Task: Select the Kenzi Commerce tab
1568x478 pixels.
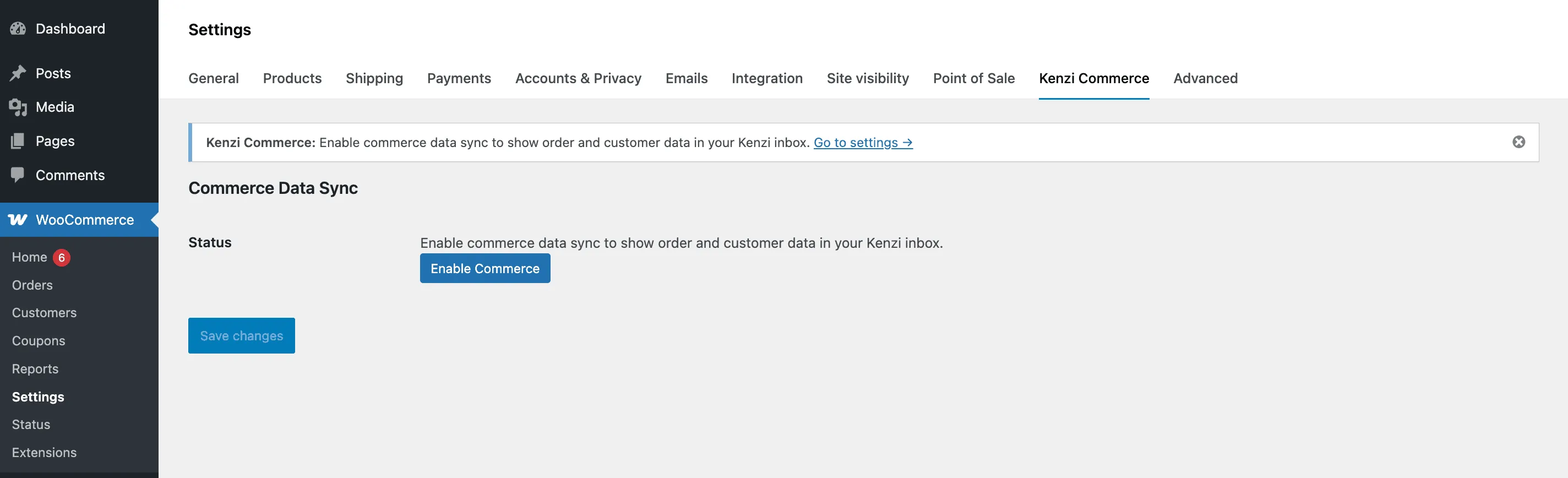Action: coord(1094,79)
